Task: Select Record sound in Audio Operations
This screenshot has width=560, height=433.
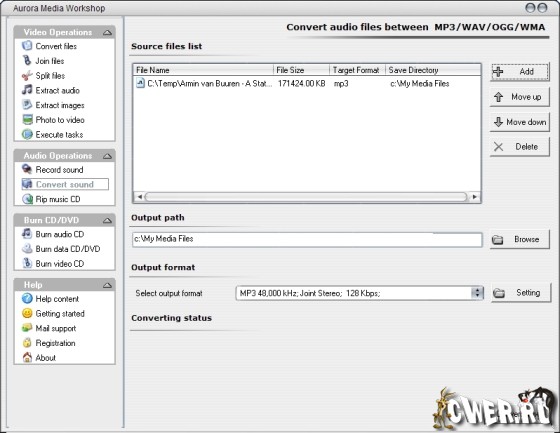Action: 59,169
